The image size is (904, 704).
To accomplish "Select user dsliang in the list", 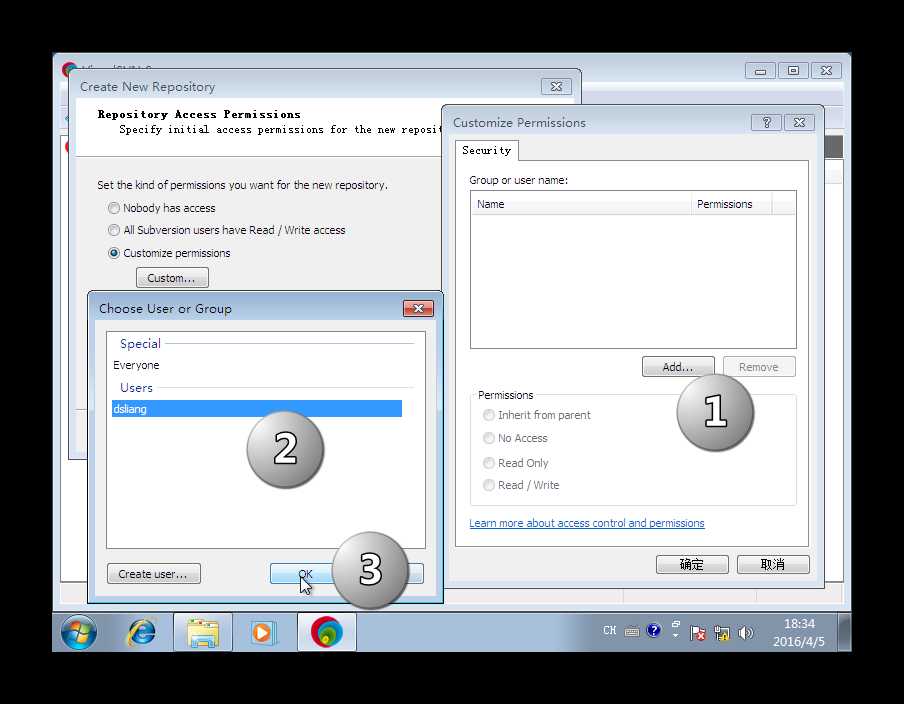I will [x=257, y=409].
